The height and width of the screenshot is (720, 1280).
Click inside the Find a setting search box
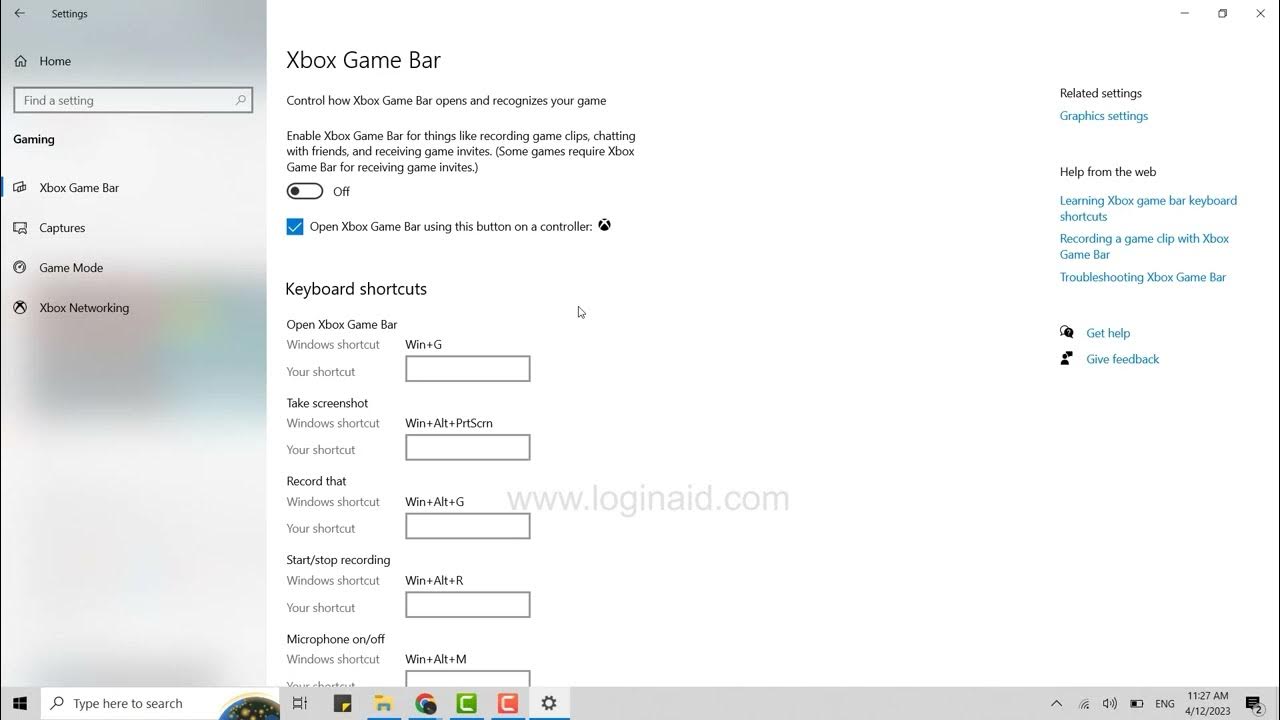click(133, 100)
